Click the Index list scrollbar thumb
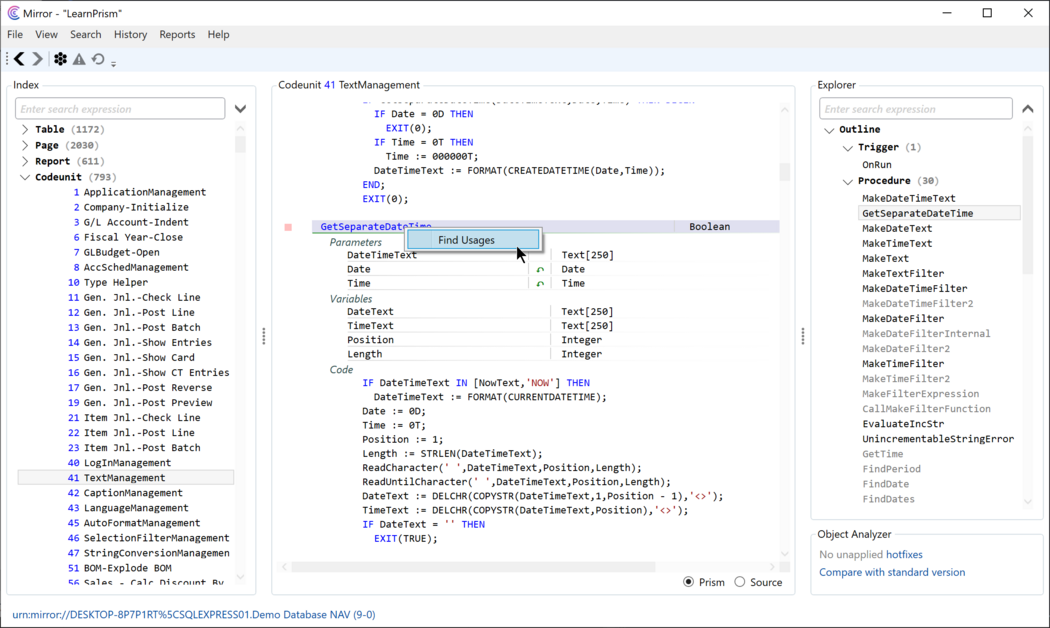This screenshot has width=1050, height=628. tap(240, 145)
